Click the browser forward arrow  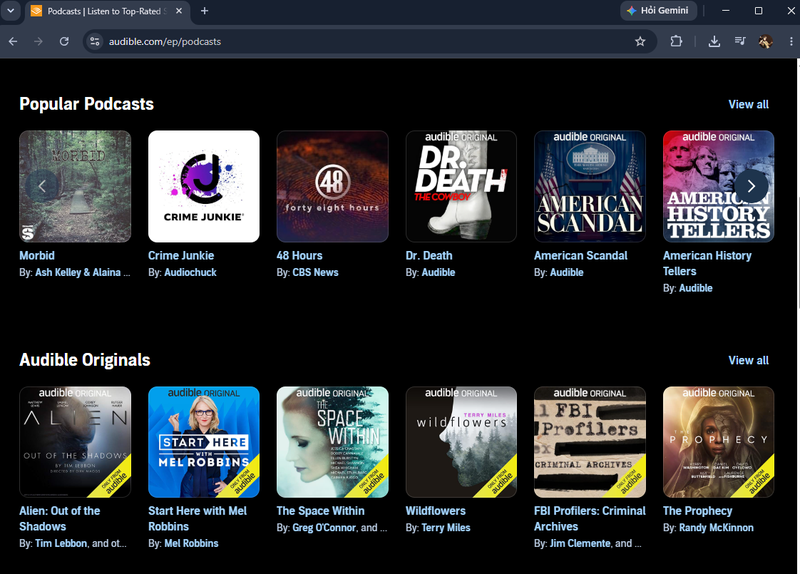coord(38,41)
